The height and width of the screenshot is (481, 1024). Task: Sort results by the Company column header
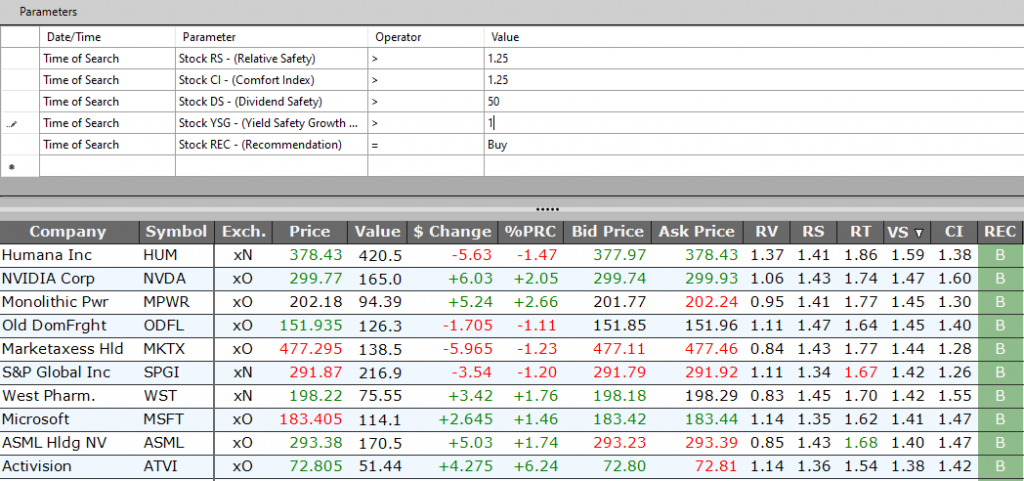tap(68, 232)
